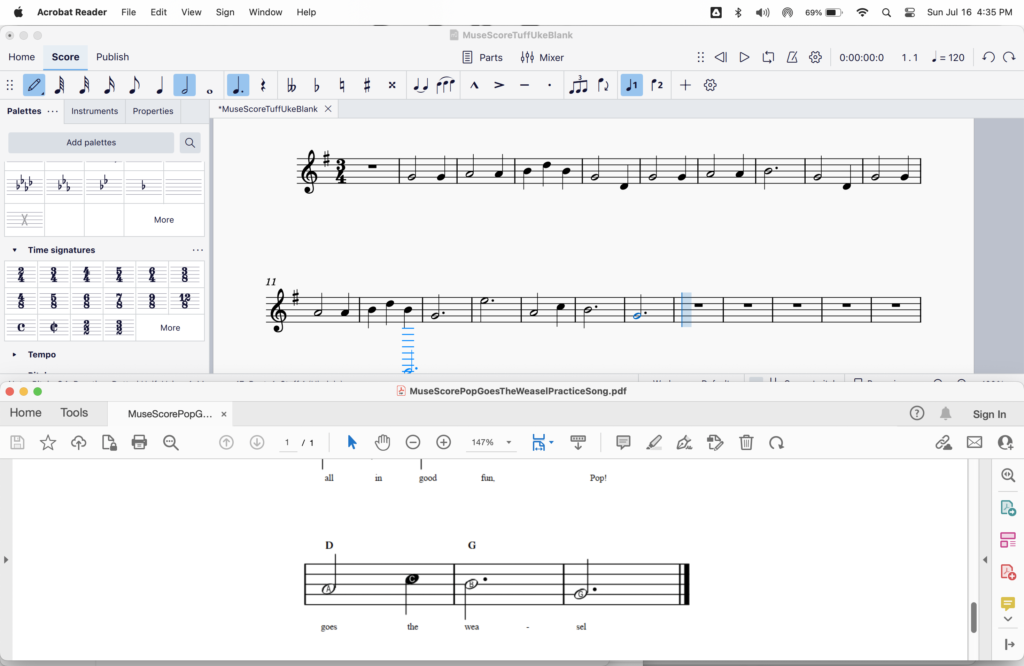This screenshot has height=666, width=1024.
Task: Switch to the Publish tab in MuseScore
Action: pos(112,57)
